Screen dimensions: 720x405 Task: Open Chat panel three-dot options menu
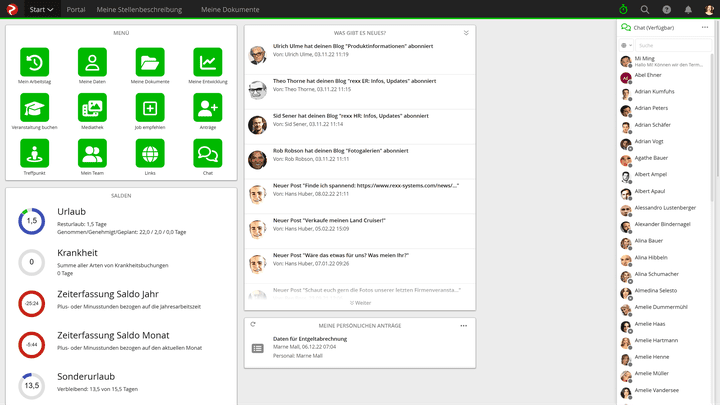pyautogui.click(x=705, y=28)
